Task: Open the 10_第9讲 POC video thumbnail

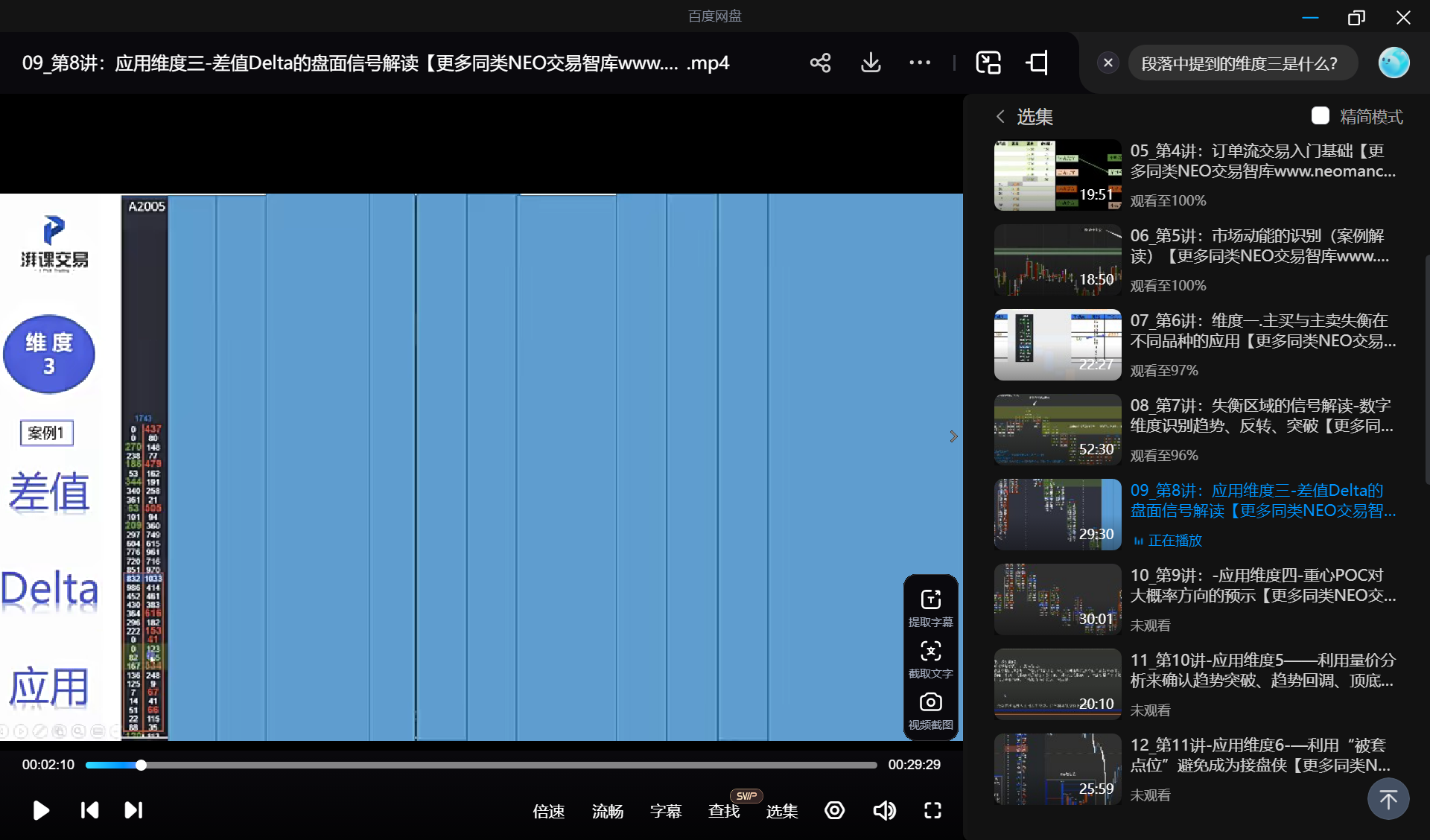Action: (x=1057, y=599)
